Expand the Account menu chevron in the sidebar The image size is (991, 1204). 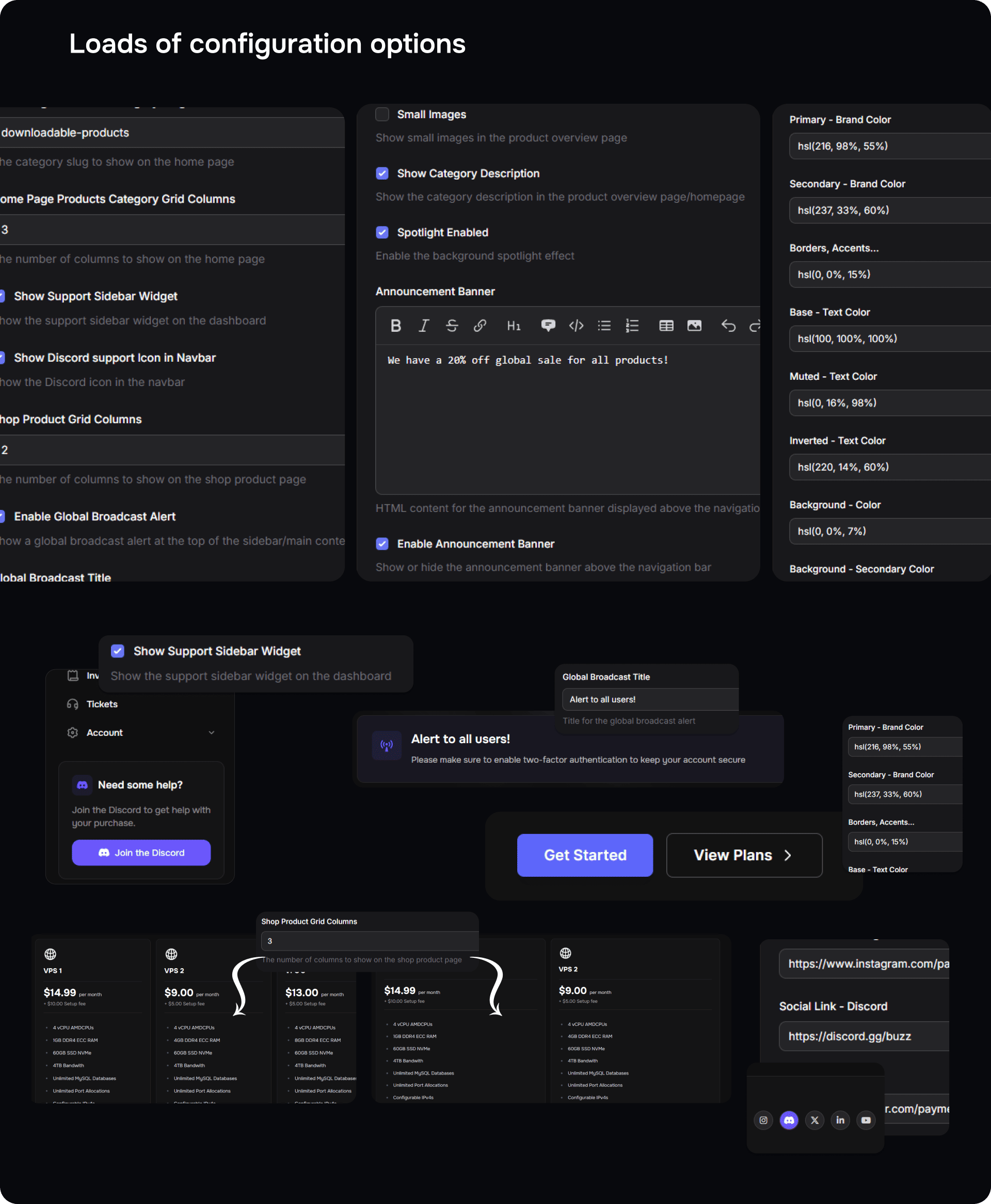[x=211, y=733]
